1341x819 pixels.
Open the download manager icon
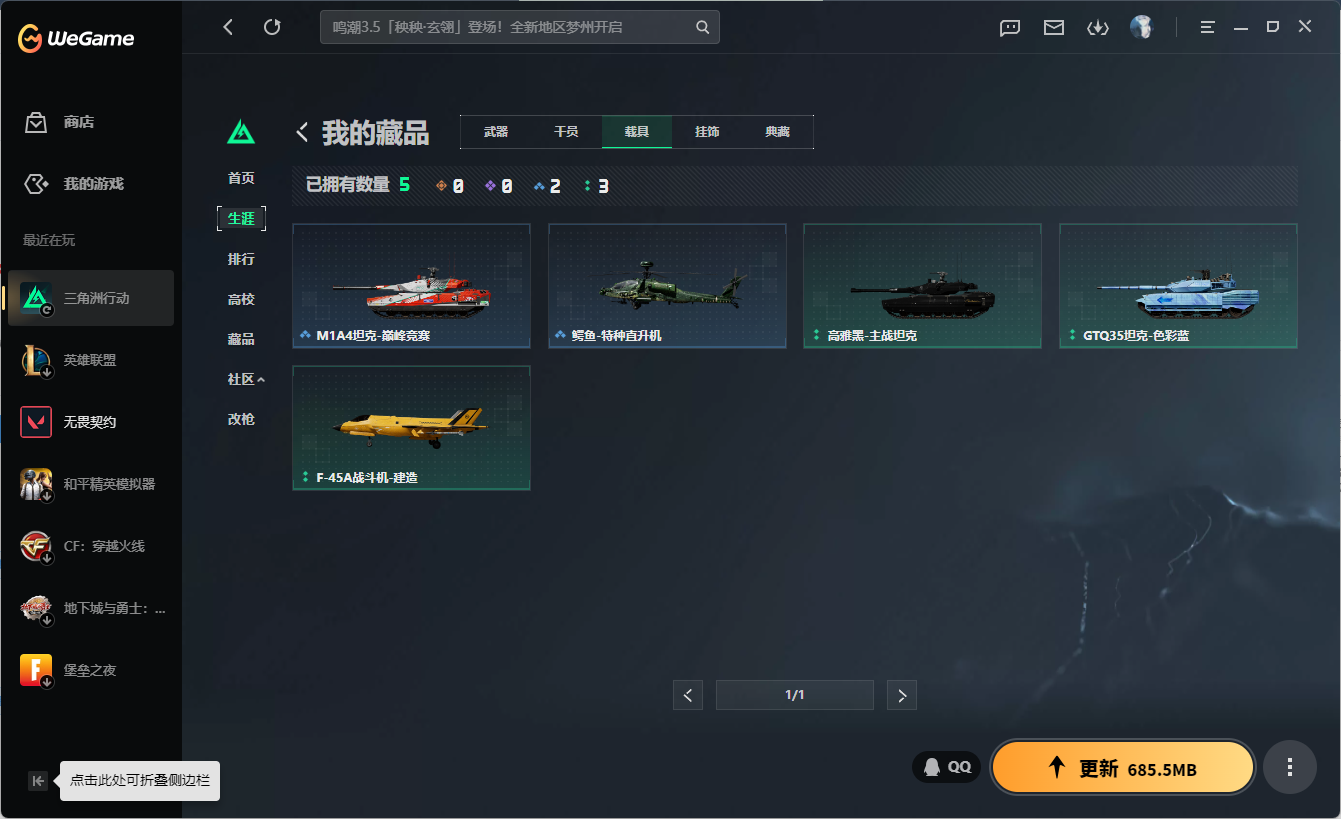point(1098,28)
